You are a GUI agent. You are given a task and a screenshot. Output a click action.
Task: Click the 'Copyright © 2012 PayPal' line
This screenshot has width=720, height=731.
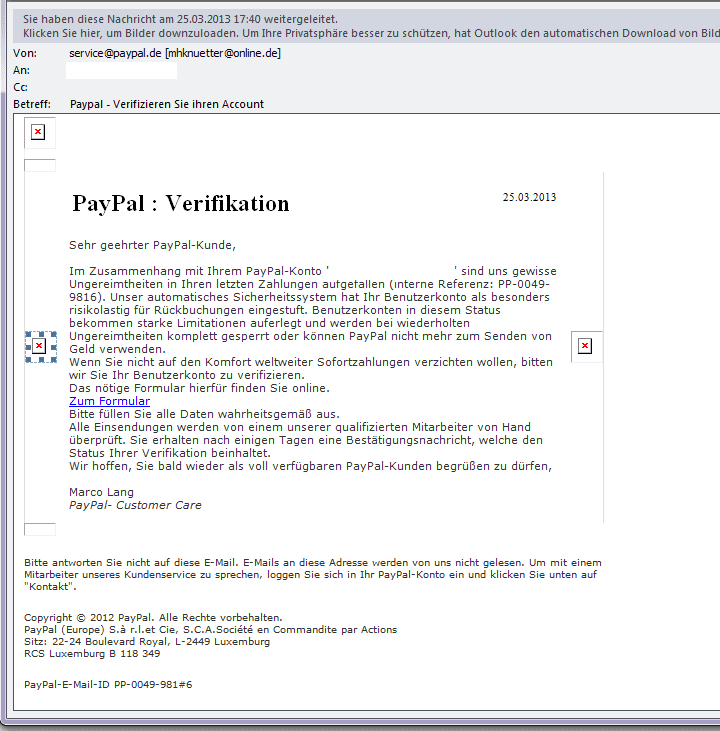click(x=153, y=617)
